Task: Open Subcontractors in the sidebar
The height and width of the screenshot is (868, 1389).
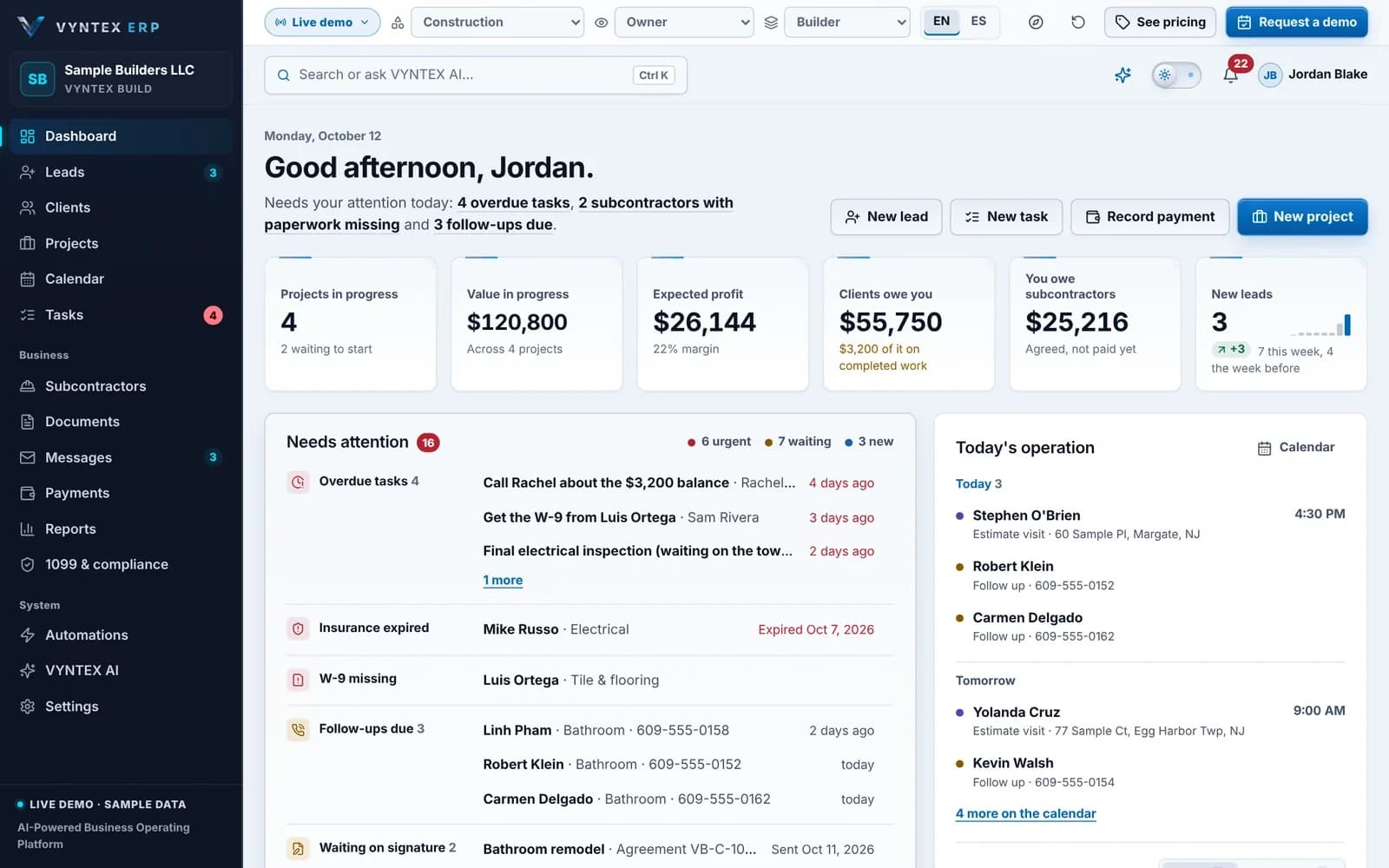Action: [121, 386]
